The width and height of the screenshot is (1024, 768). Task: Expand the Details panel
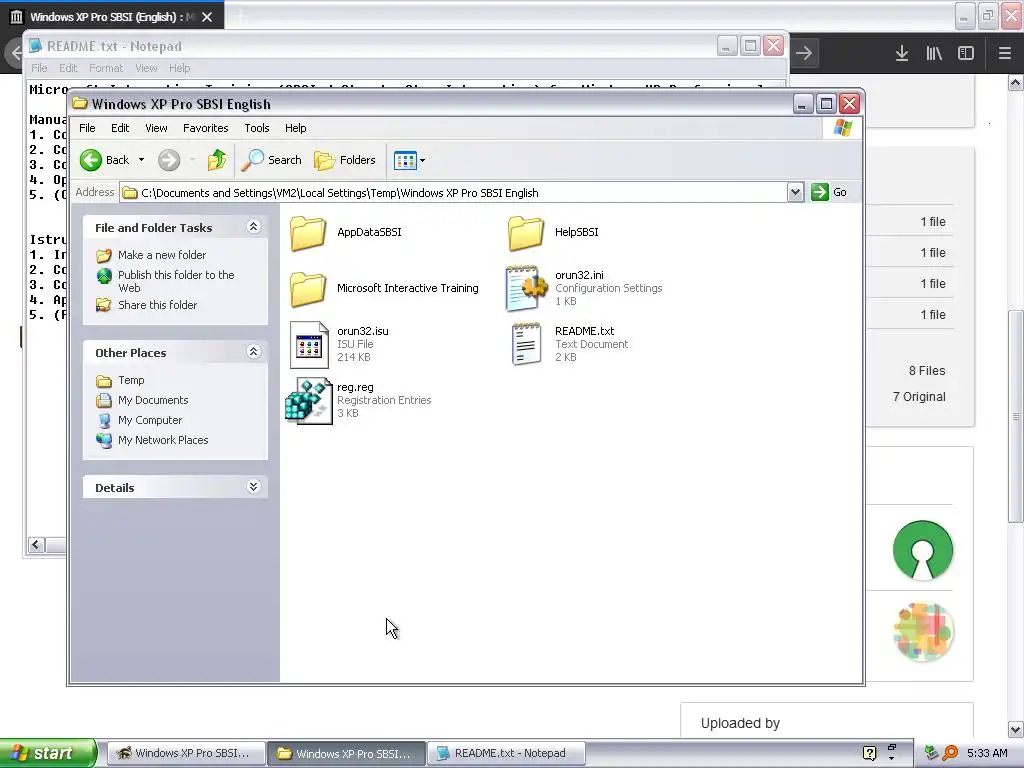254,487
